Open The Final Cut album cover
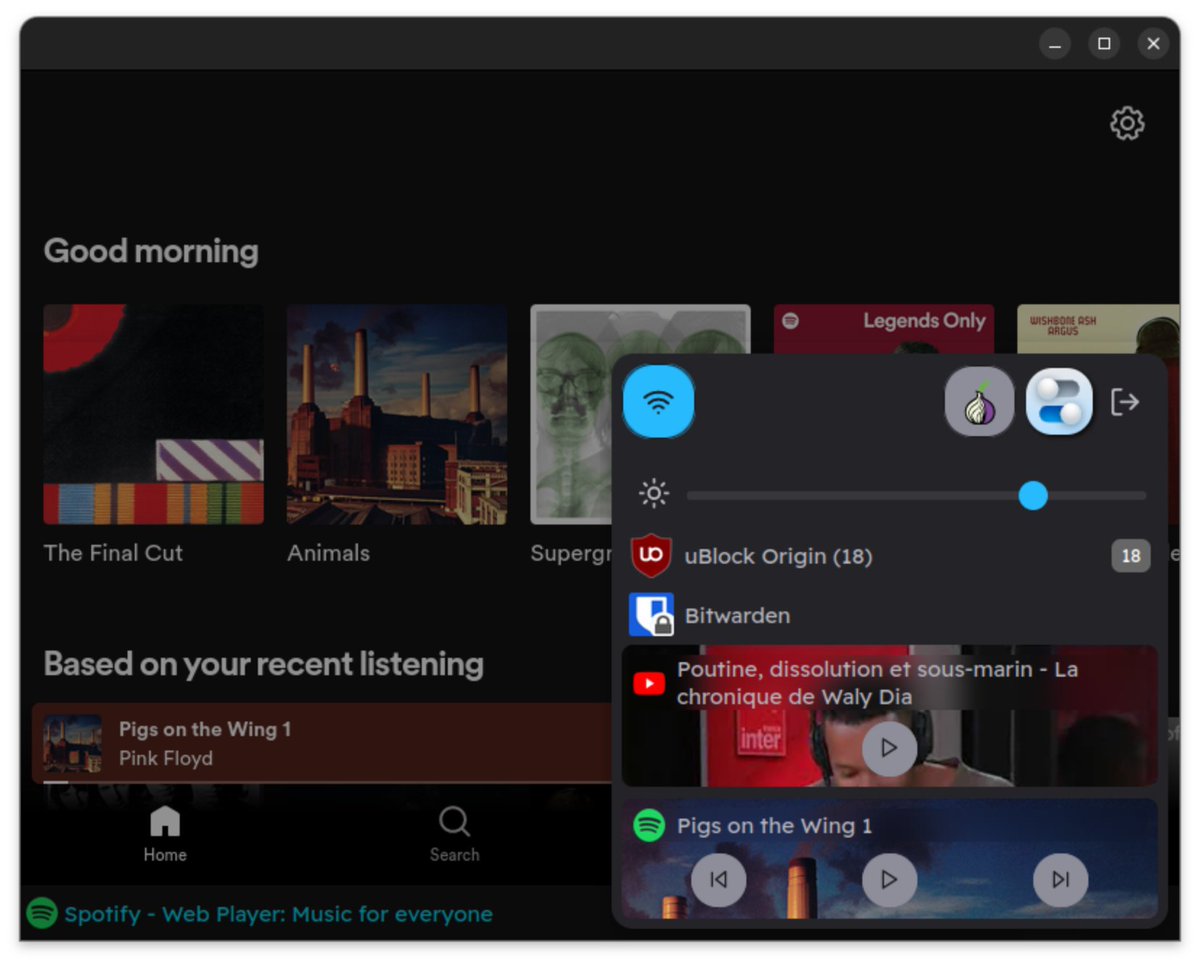 [x=154, y=414]
